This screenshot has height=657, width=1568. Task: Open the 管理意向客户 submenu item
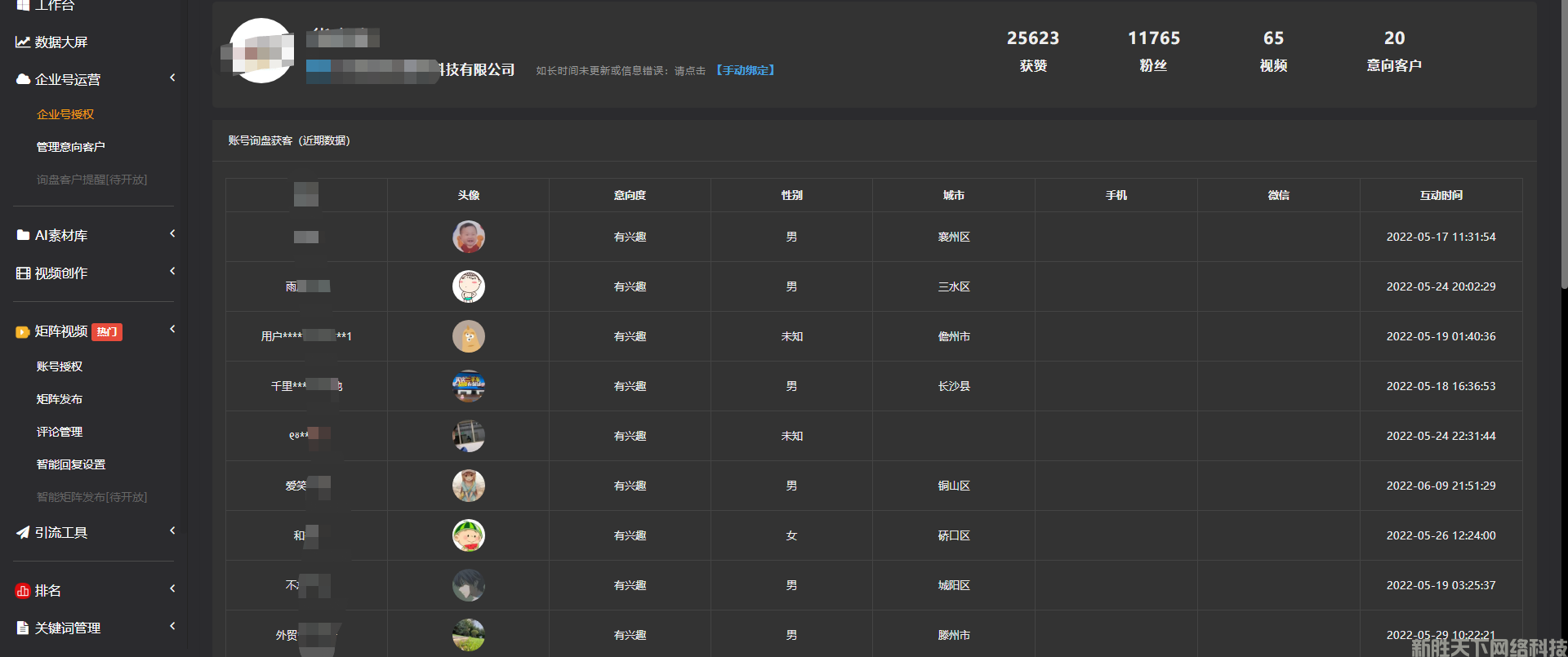[70, 147]
